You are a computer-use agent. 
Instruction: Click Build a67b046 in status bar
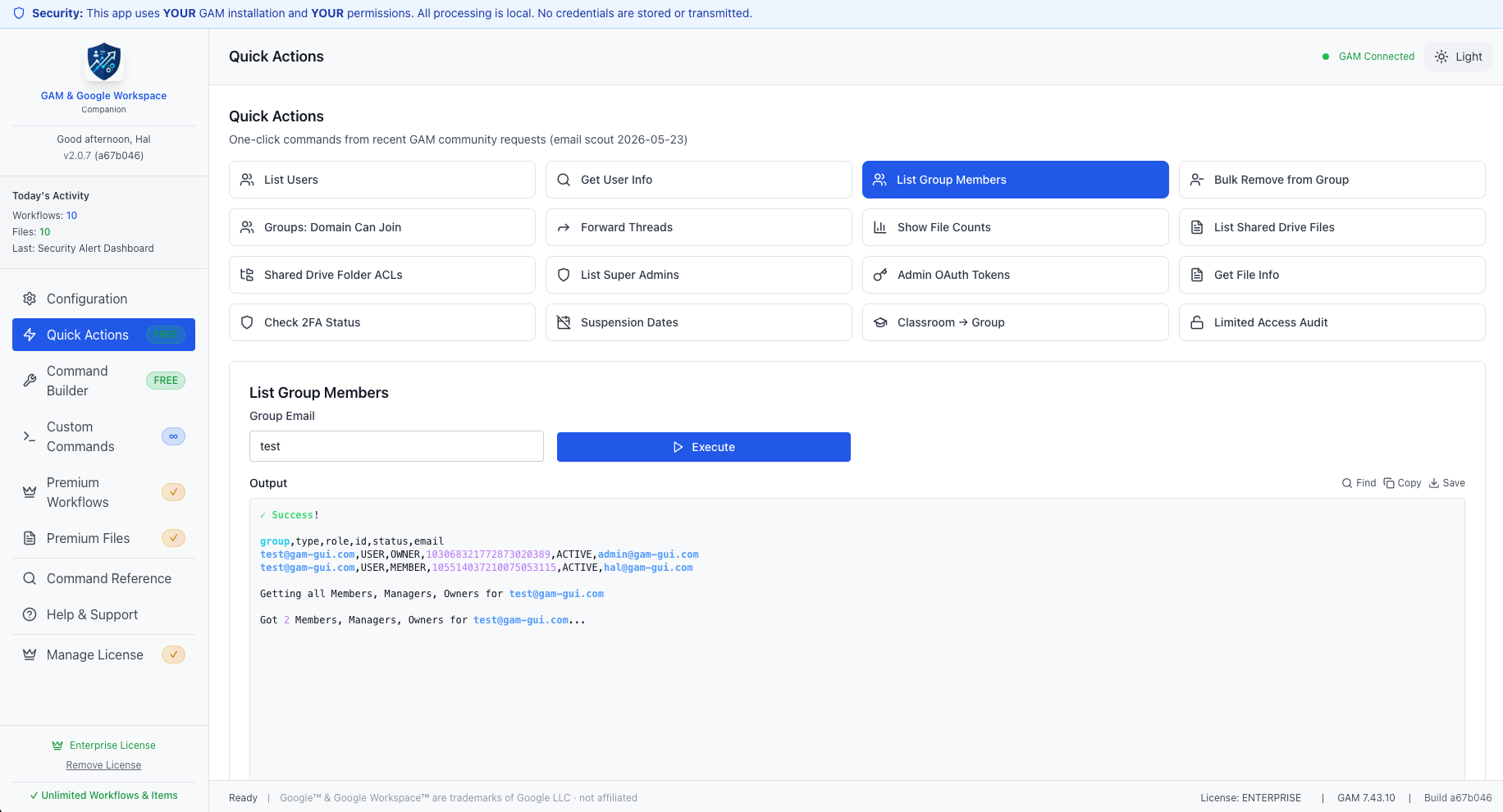click(x=1458, y=798)
